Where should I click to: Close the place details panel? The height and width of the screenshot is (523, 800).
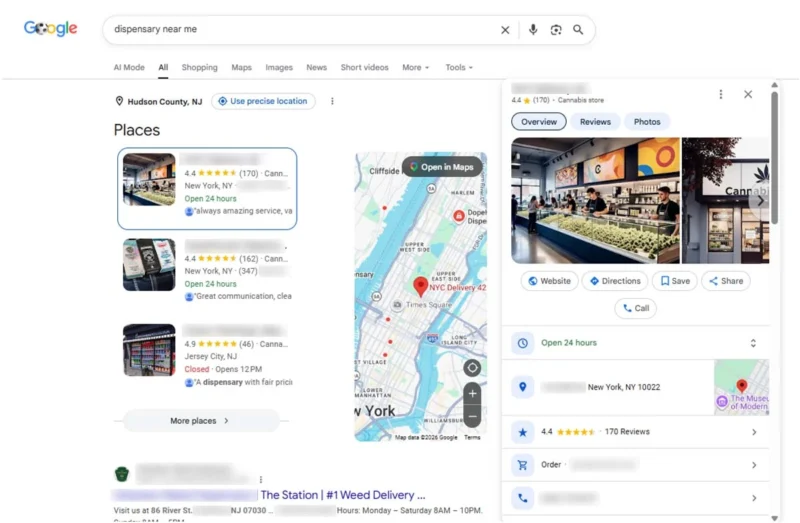748,94
